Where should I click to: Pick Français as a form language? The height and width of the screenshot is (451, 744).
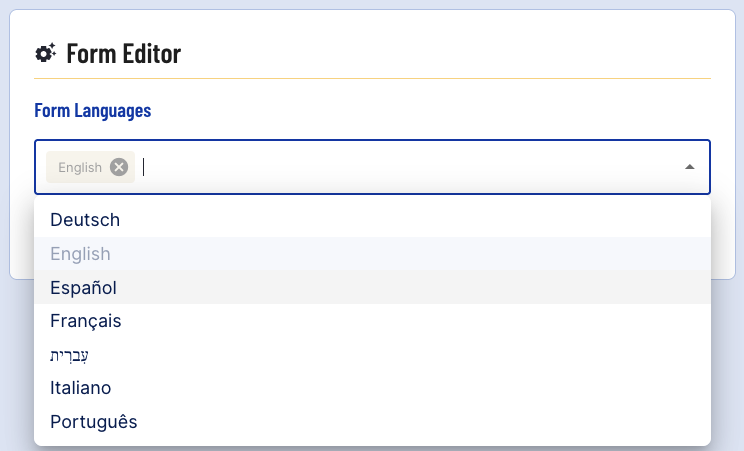pos(85,321)
